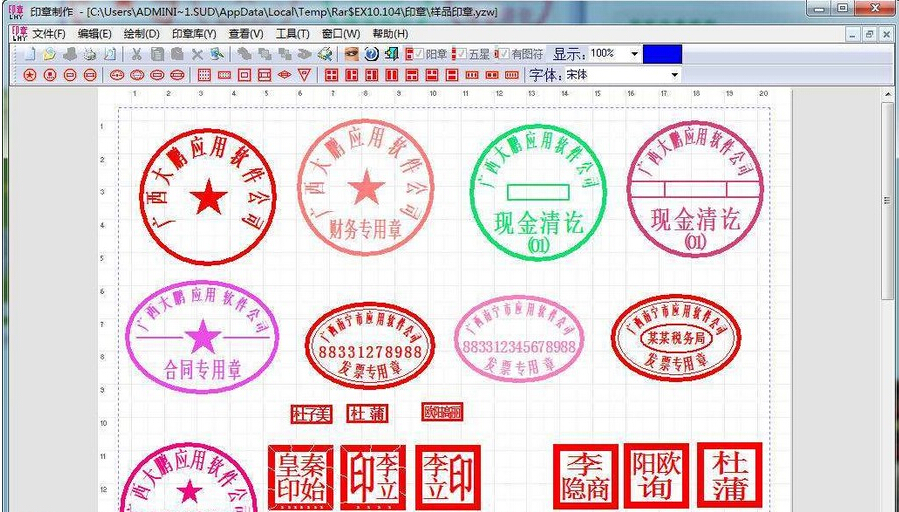The width and height of the screenshot is (899, 512).
Task: Select the small 杜 蒲 rectangular seal
Action: (x=368, y=413)
